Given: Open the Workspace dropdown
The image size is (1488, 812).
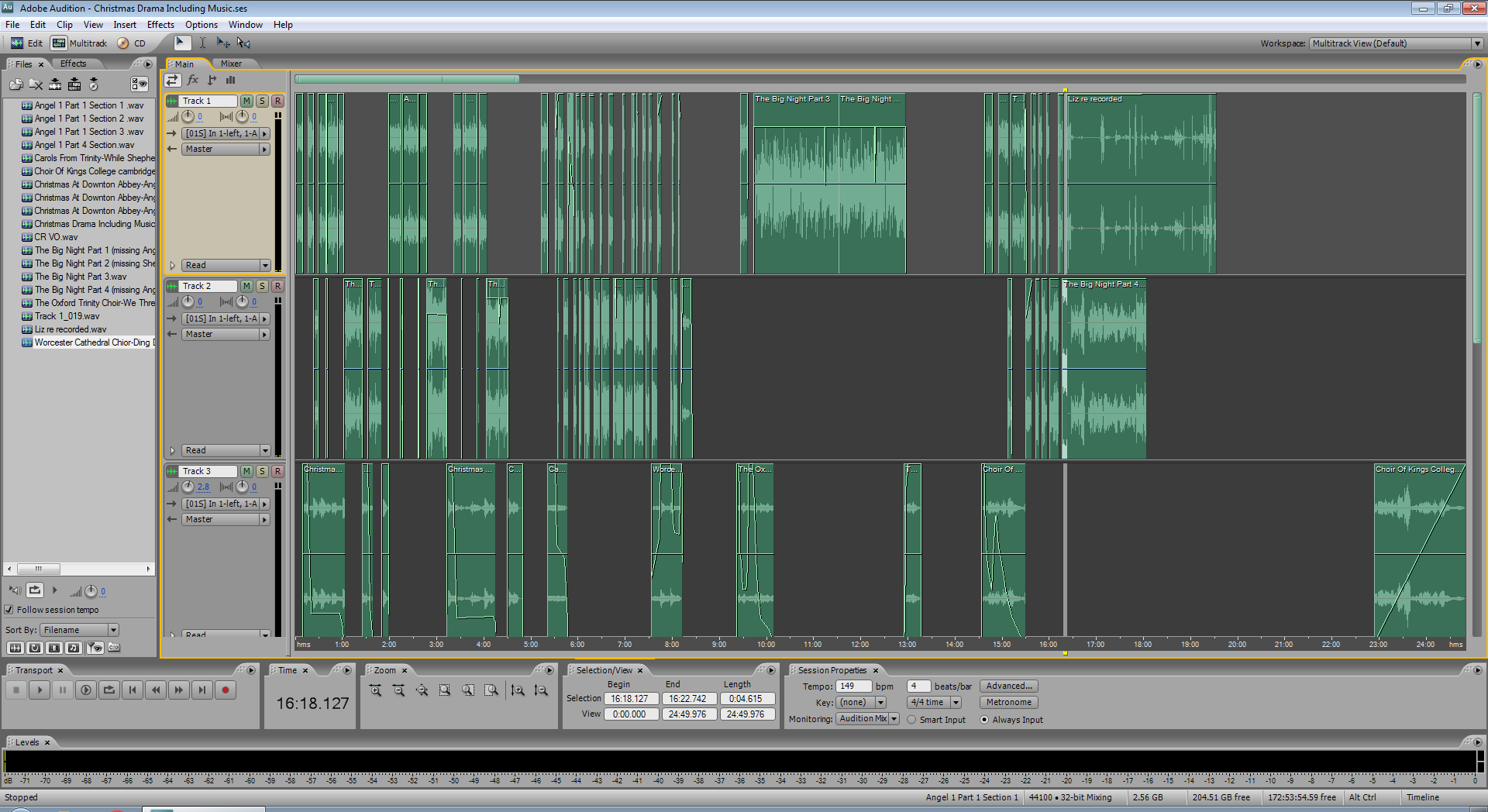Looking at the screenshot, I should coord(1476,43).
